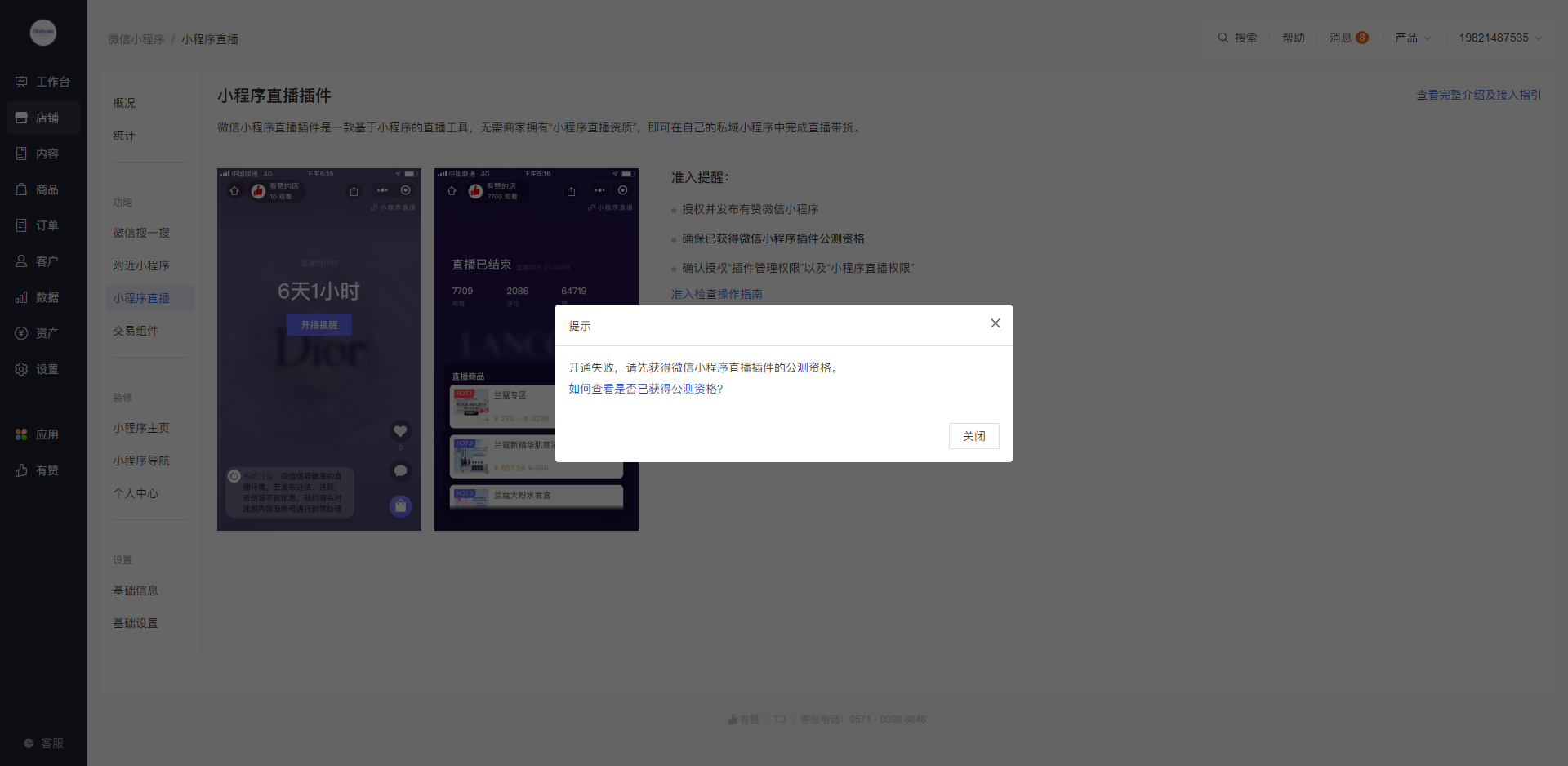Open 帮助 in the top bar
Viewport: 1568px width, 766px height.
pyautogui.click(x=1294, y=38)
